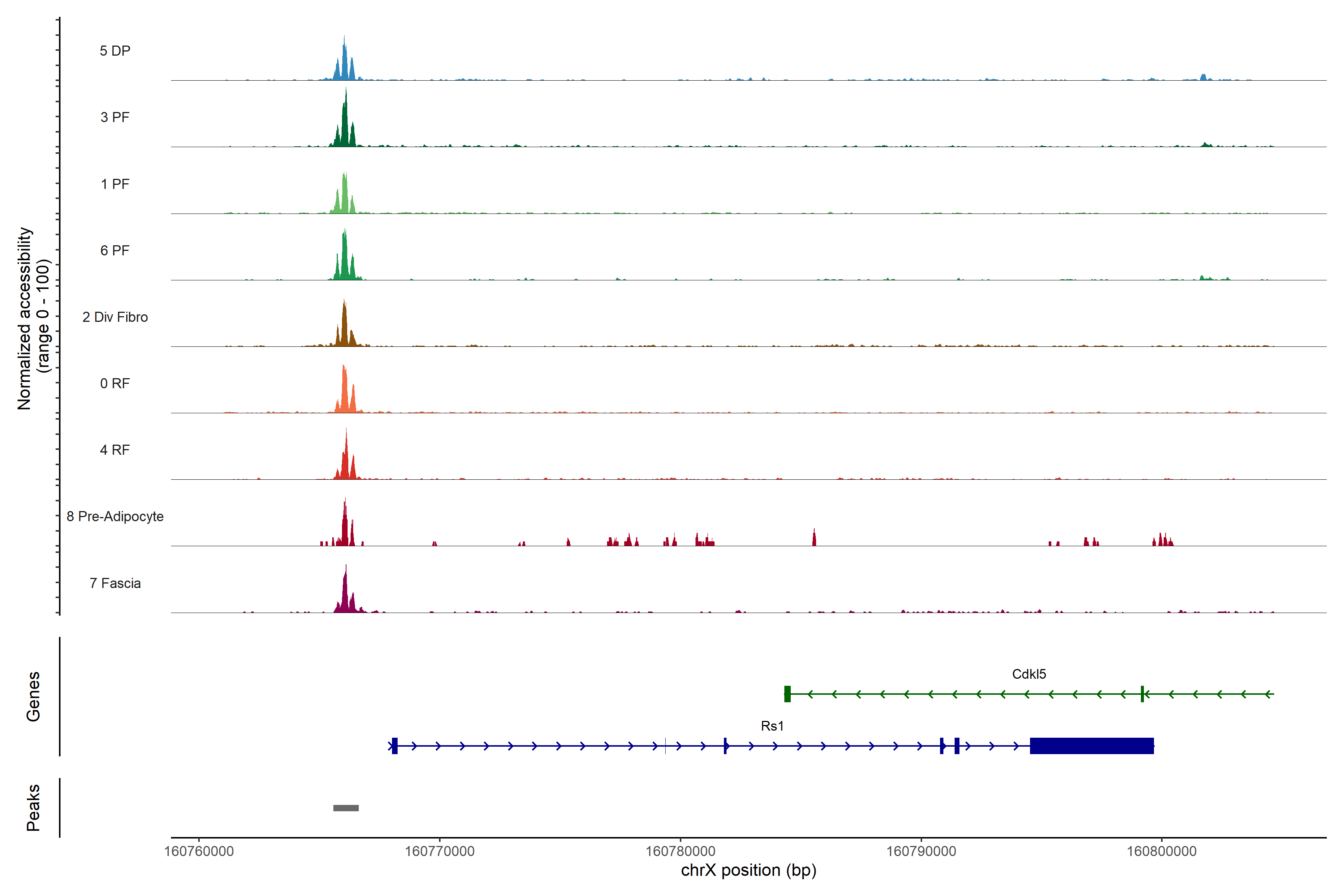Select the 4 RF track label
Viewport: 1344px width, 896px height.
[115, 450]
